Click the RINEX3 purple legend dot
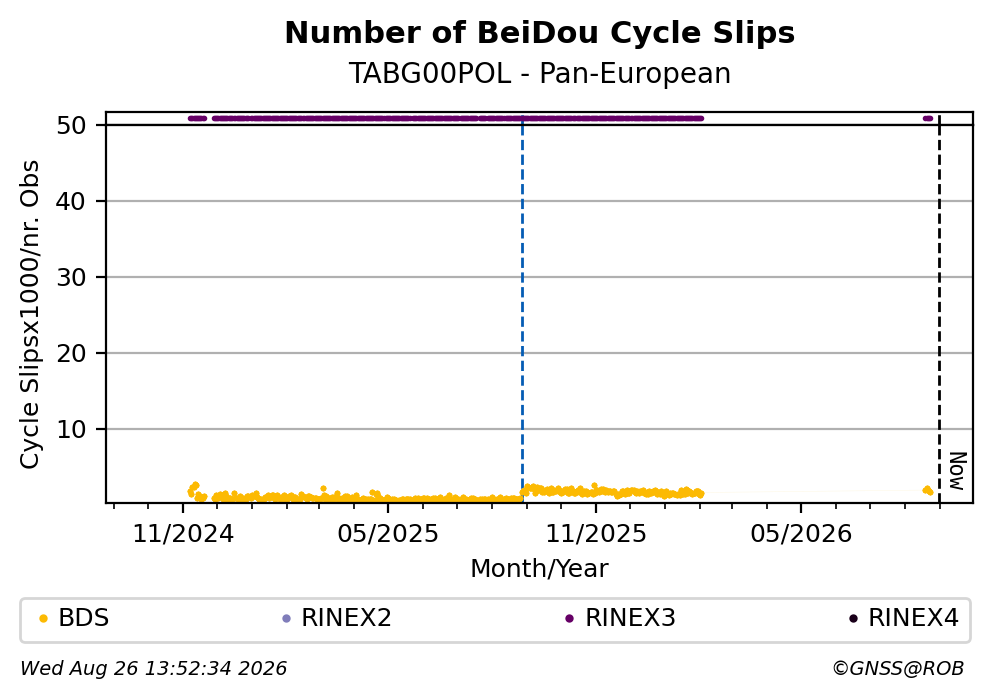 [x=569, y=619]
